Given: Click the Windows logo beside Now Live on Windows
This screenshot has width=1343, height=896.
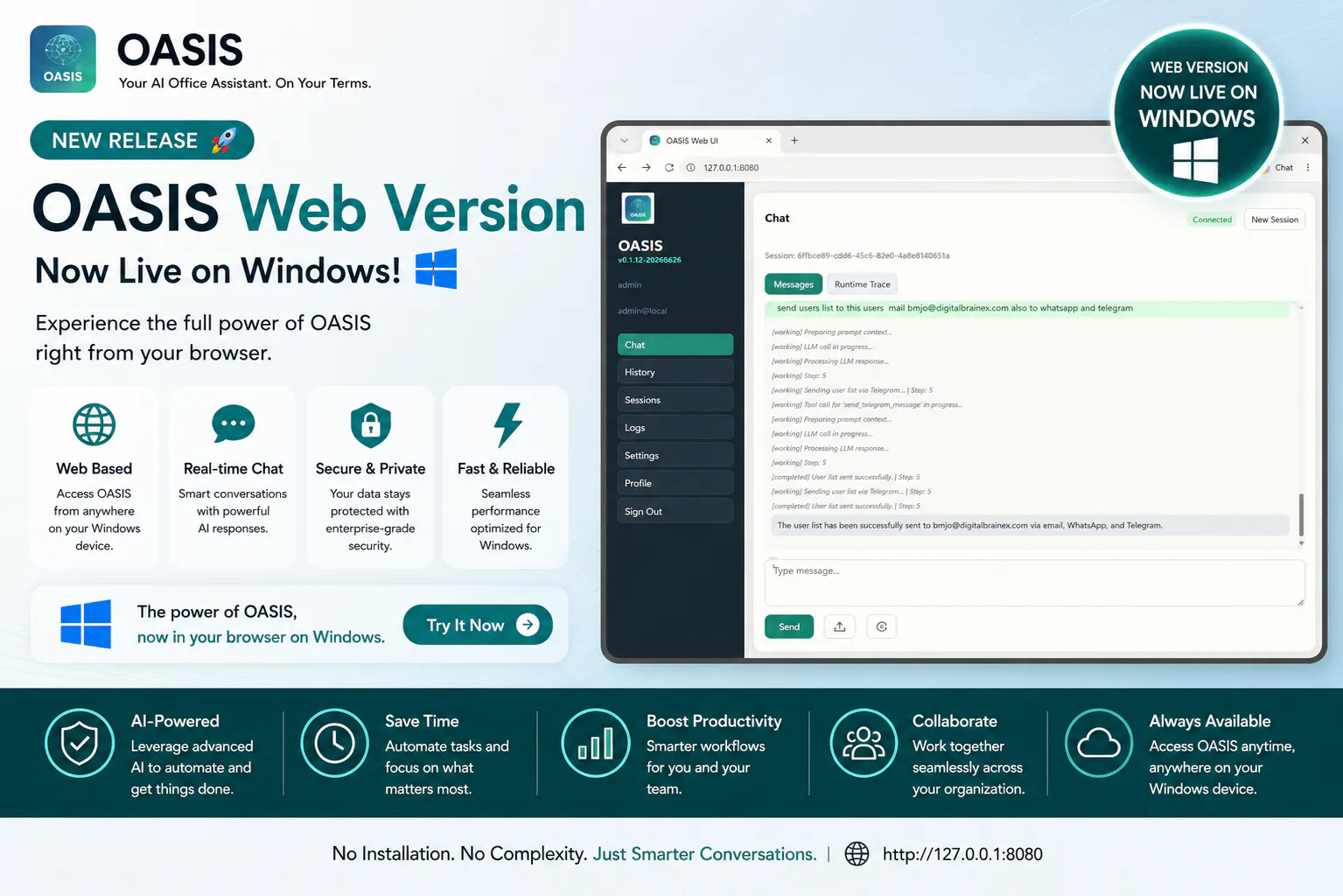Looking at the screenshot, I should [436, 269].
